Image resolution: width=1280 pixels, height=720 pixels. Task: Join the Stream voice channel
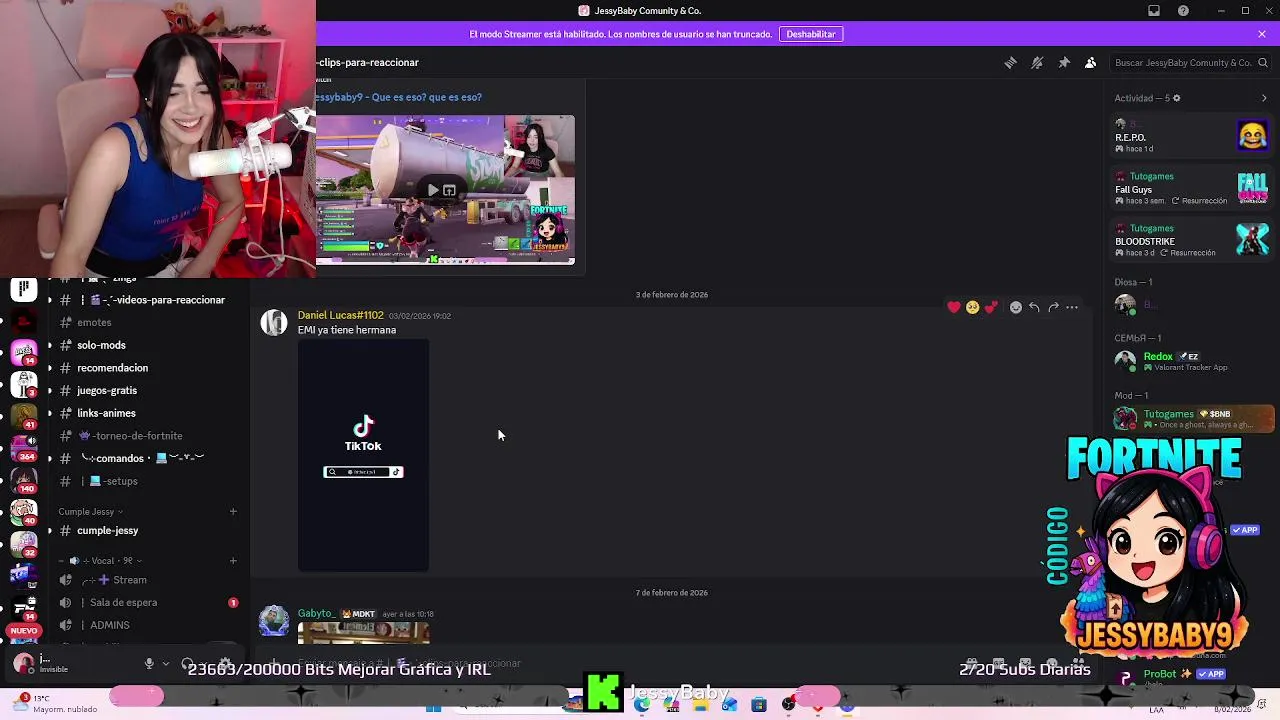146,580
